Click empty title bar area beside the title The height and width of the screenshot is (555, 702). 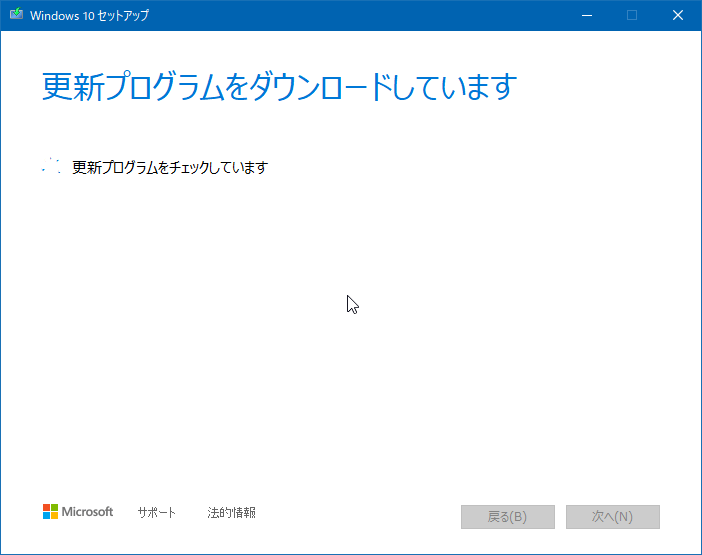pyautogui.click(x=360, y=15)
